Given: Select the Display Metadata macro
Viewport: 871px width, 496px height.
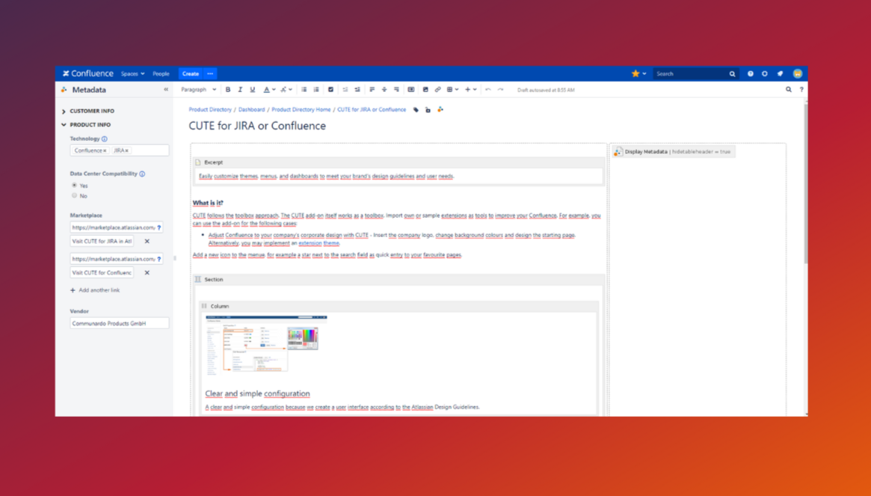Looking at the screenshot, I should pyautogui.click(x=673, y=152).
